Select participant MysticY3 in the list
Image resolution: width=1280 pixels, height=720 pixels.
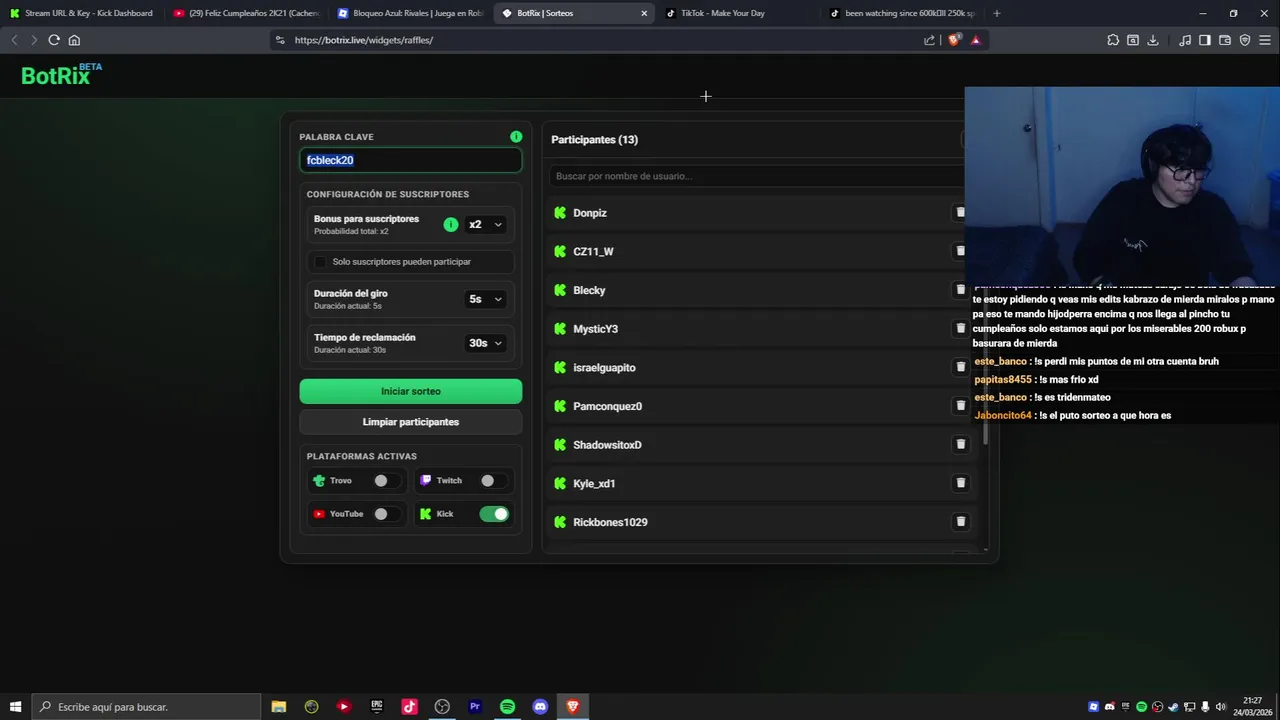pos(595,329)
